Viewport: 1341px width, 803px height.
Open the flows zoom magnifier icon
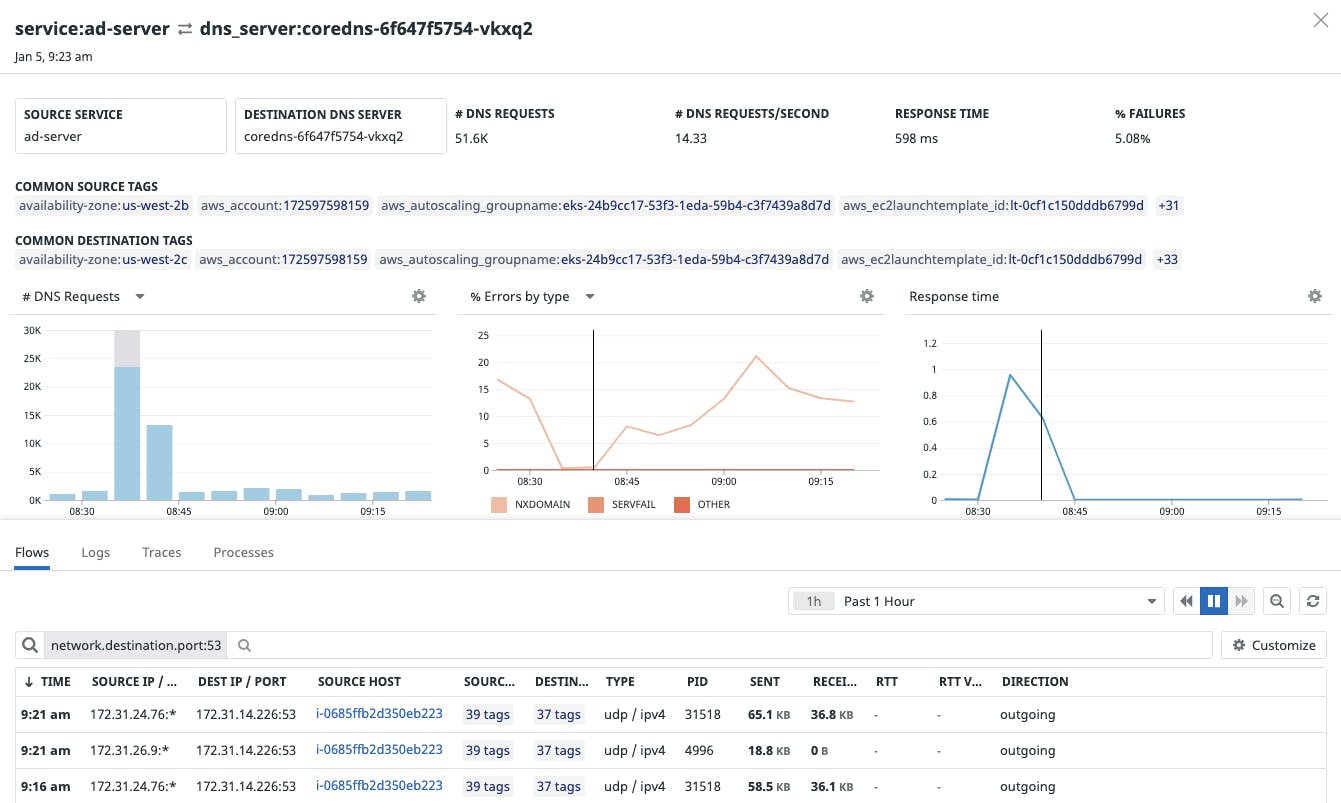pyautogui.click(x=1277, y=601)
